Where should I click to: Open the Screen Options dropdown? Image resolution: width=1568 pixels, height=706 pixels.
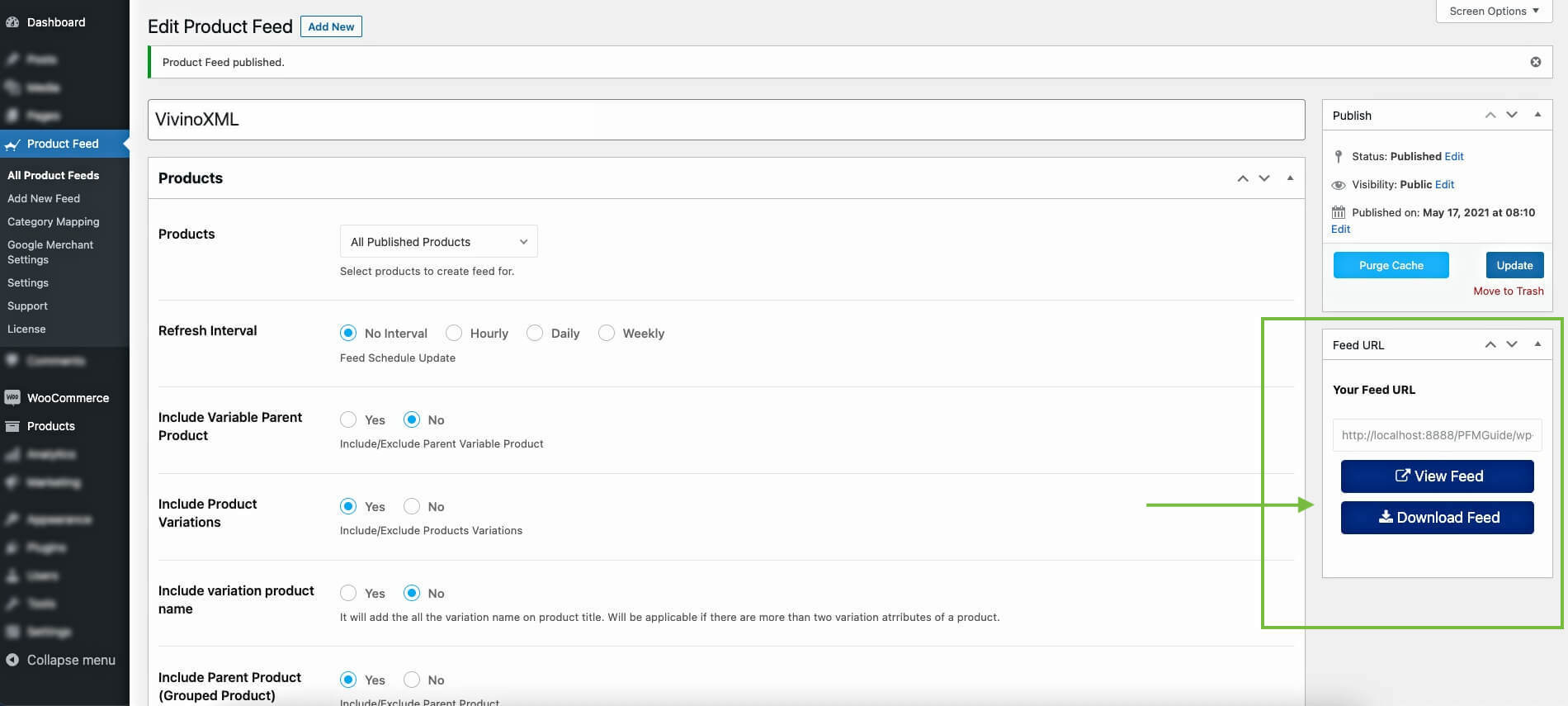pos(1494,11)
